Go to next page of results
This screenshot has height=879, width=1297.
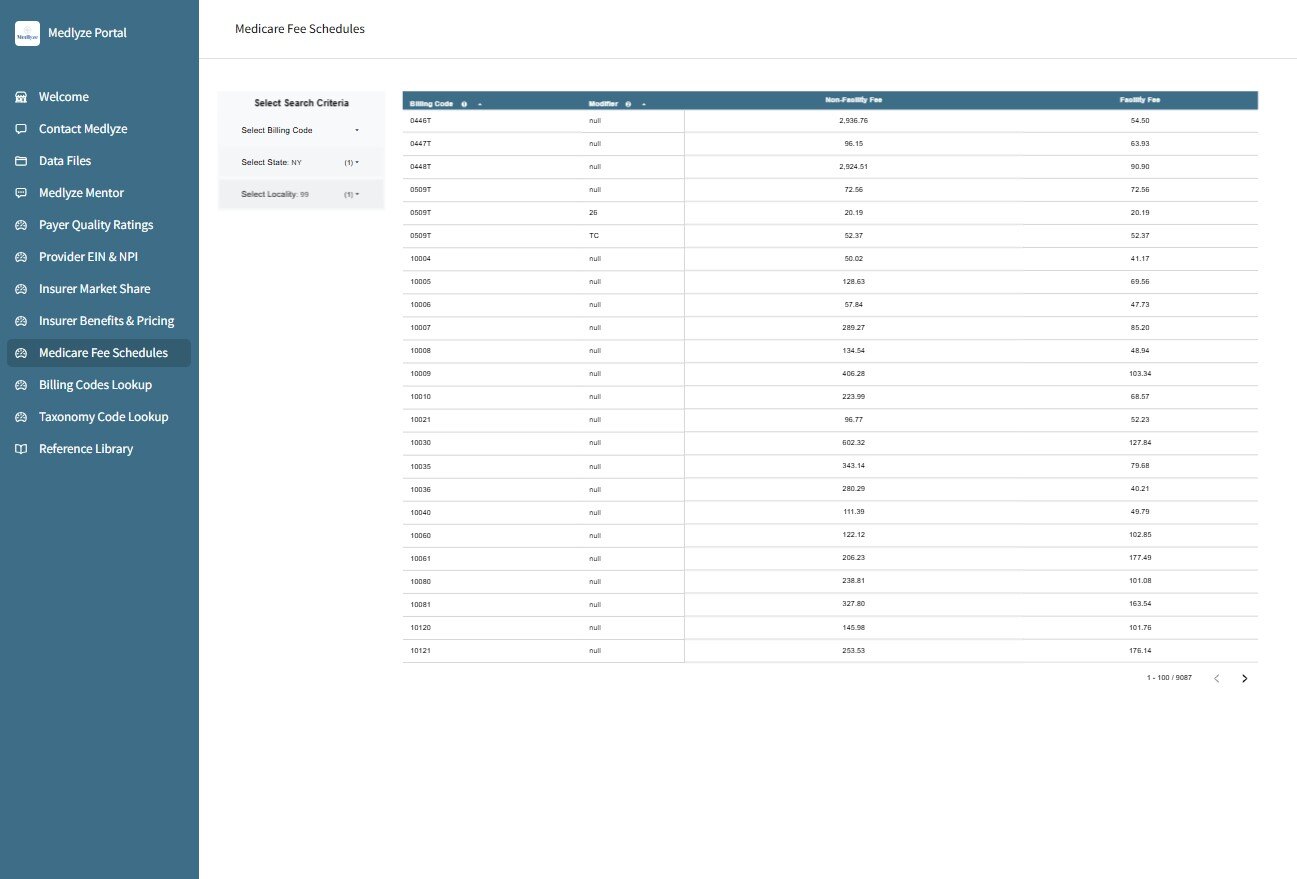(x=1244, y=678)
